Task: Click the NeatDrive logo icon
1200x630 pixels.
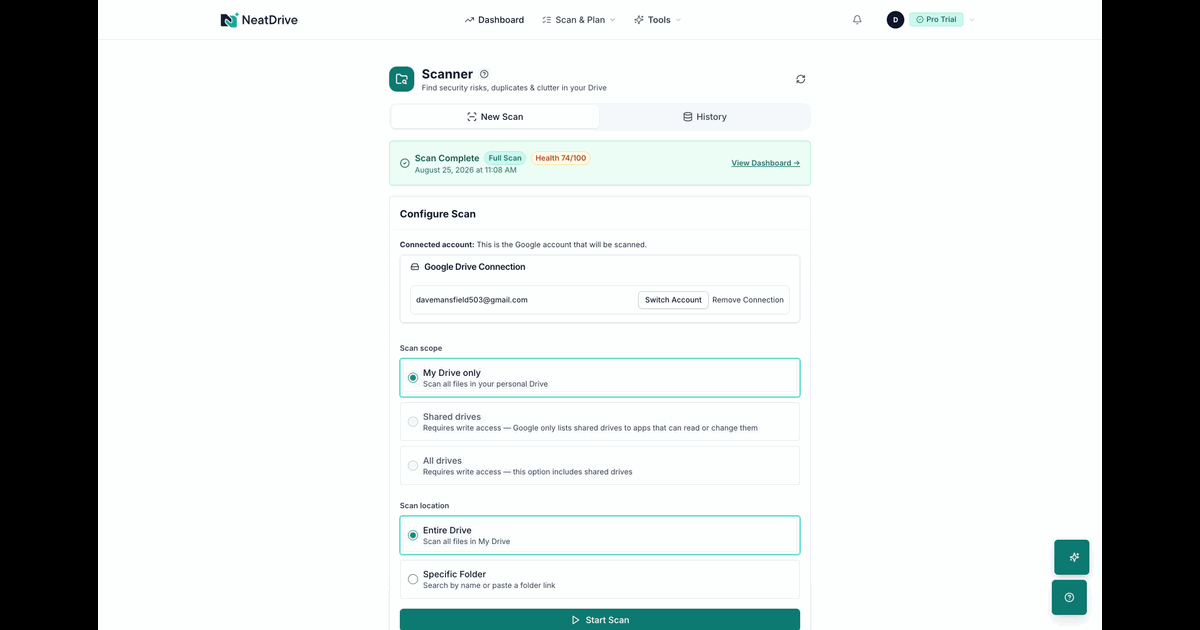Action: point(229,20)
